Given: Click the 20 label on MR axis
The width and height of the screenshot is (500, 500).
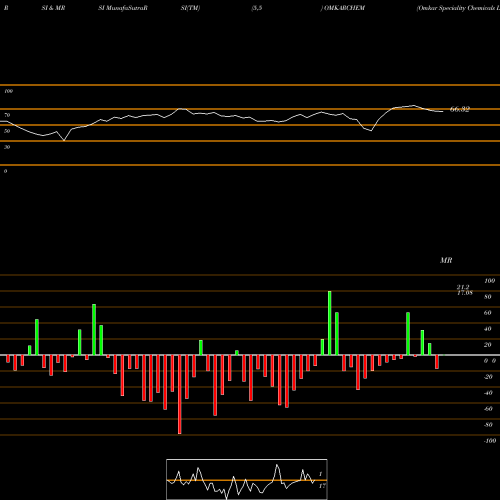Looking at the screenshot, I should 488,345.
